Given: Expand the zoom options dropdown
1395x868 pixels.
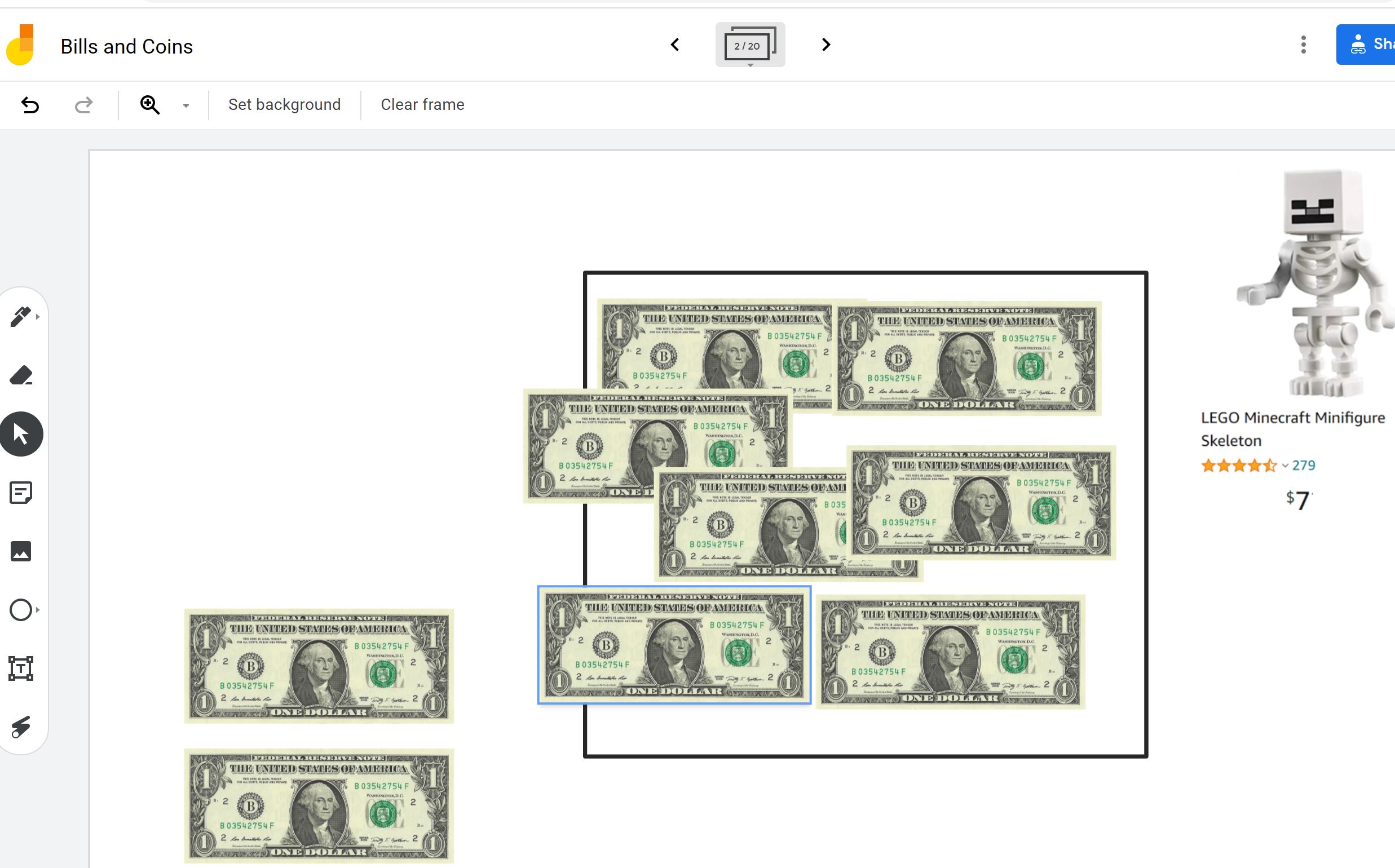Looking at the screenshot, I should 185,105.
